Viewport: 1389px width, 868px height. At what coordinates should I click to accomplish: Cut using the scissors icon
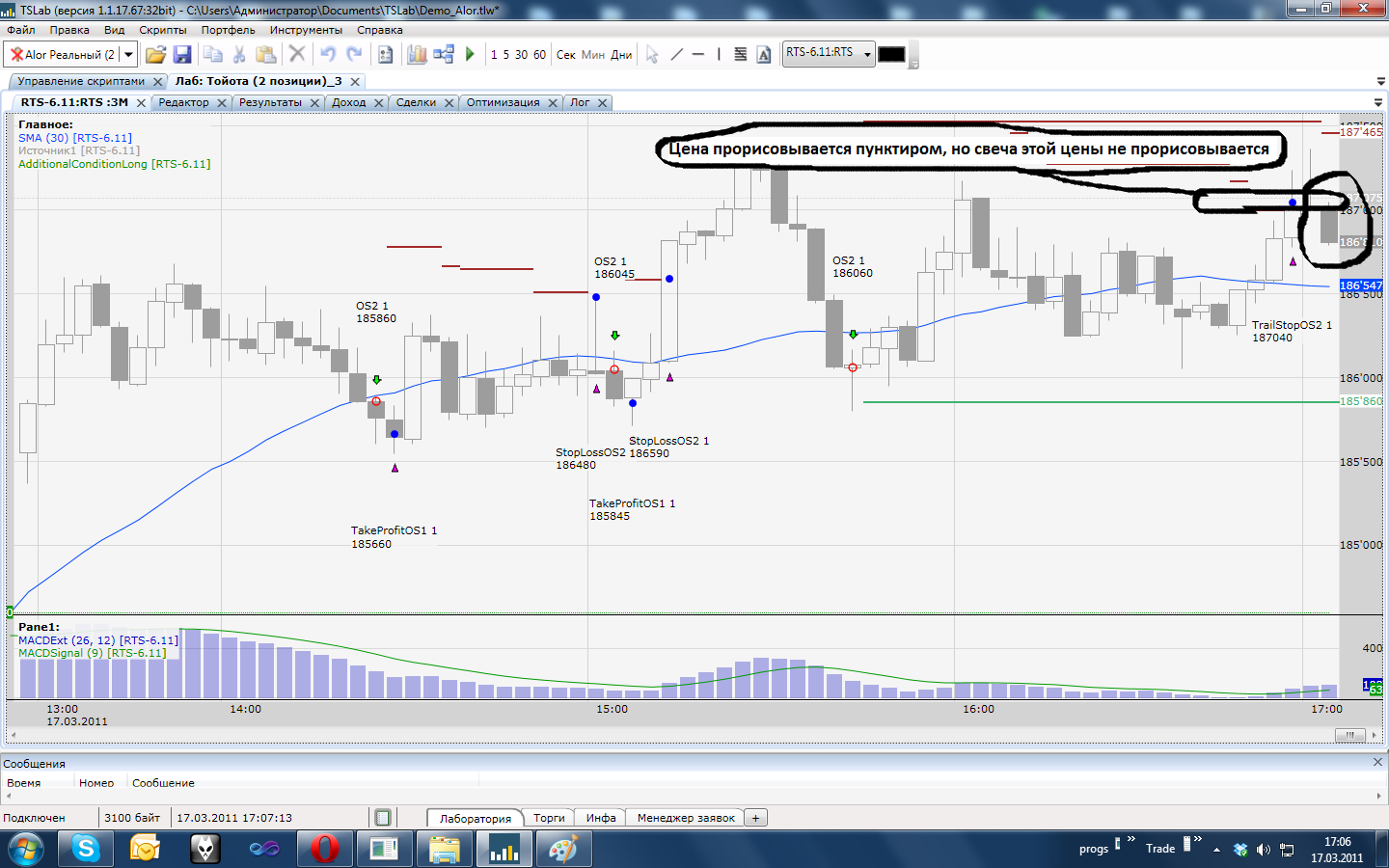[x=239, y=55]
